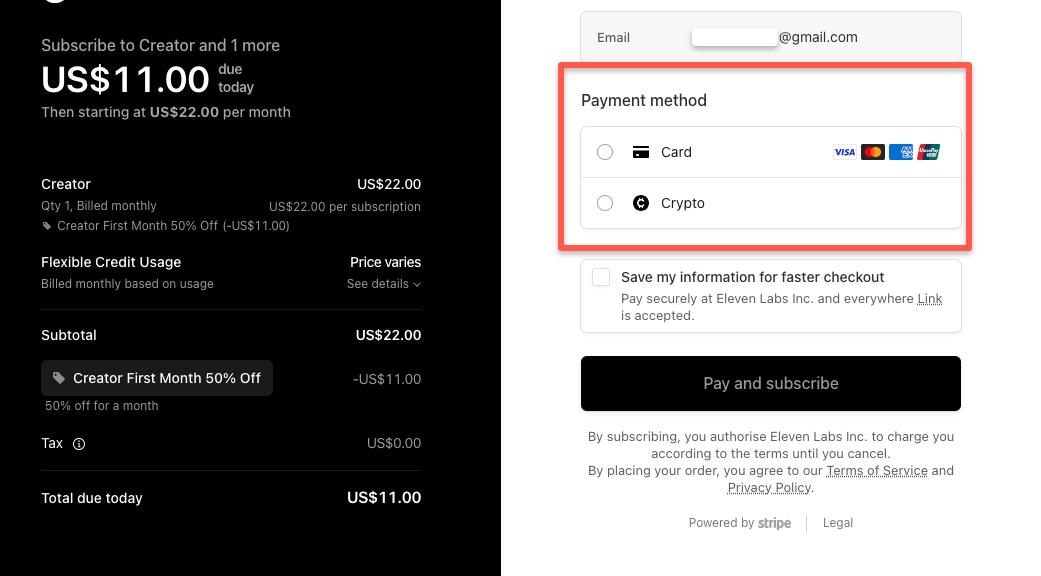Screen dimensions: 1041x576
Task: Click inside the Email input field
Action: pos(735,36)
